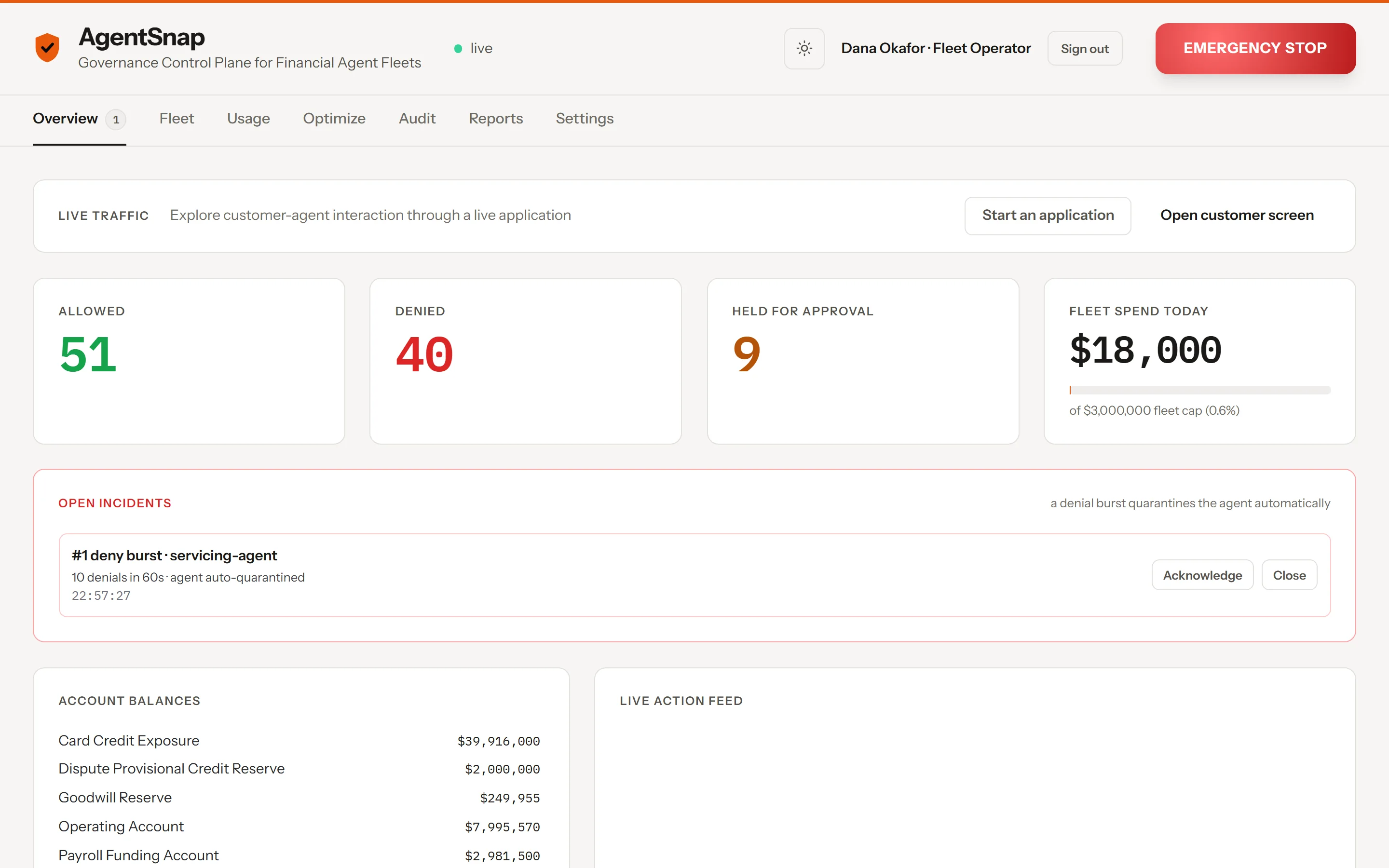Screen dimensions: 1389x868
Task: Click the ACCOUNT BALANCES heading
Action: (x=129, y=701)
